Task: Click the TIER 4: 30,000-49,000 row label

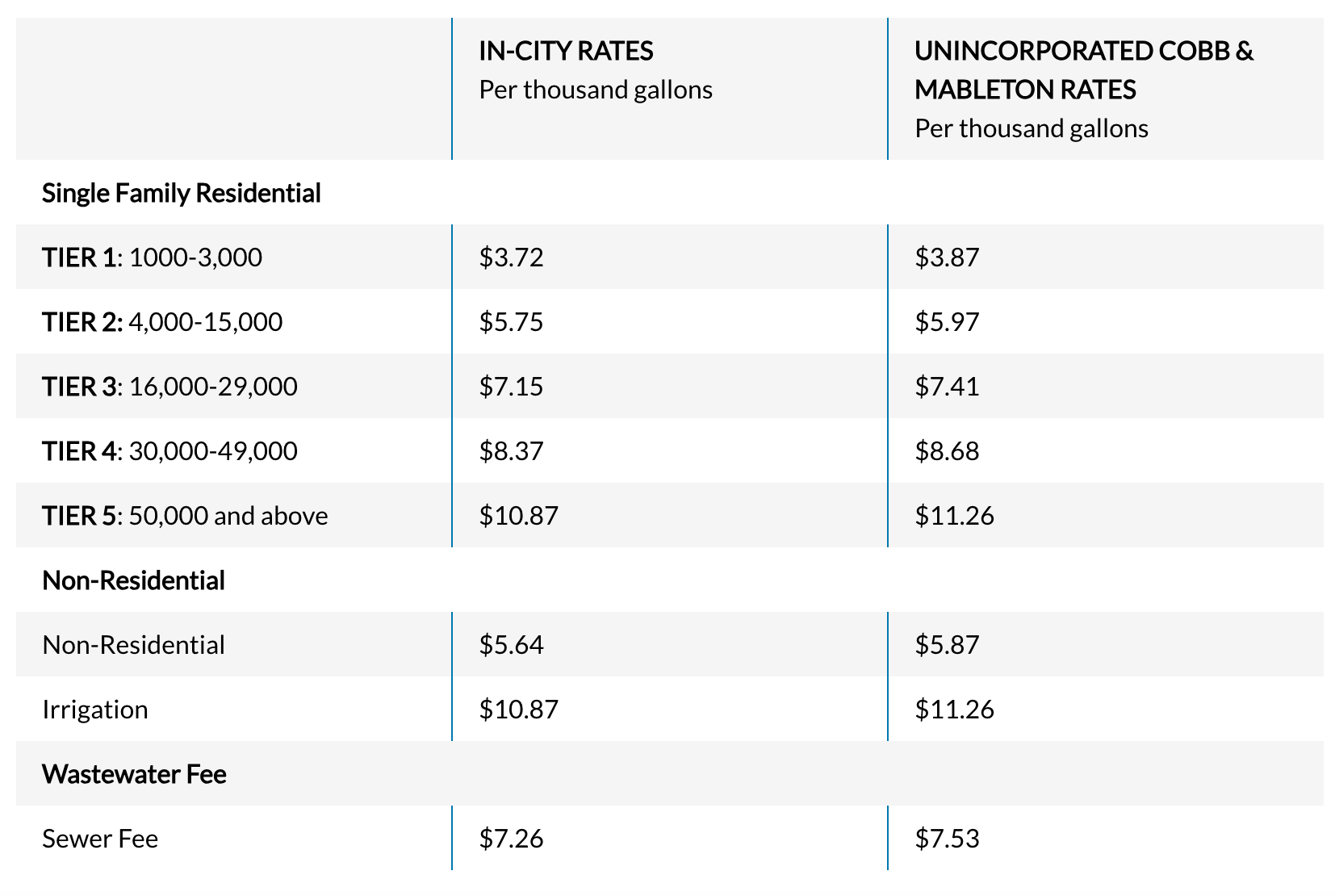Action: point(169,451)
